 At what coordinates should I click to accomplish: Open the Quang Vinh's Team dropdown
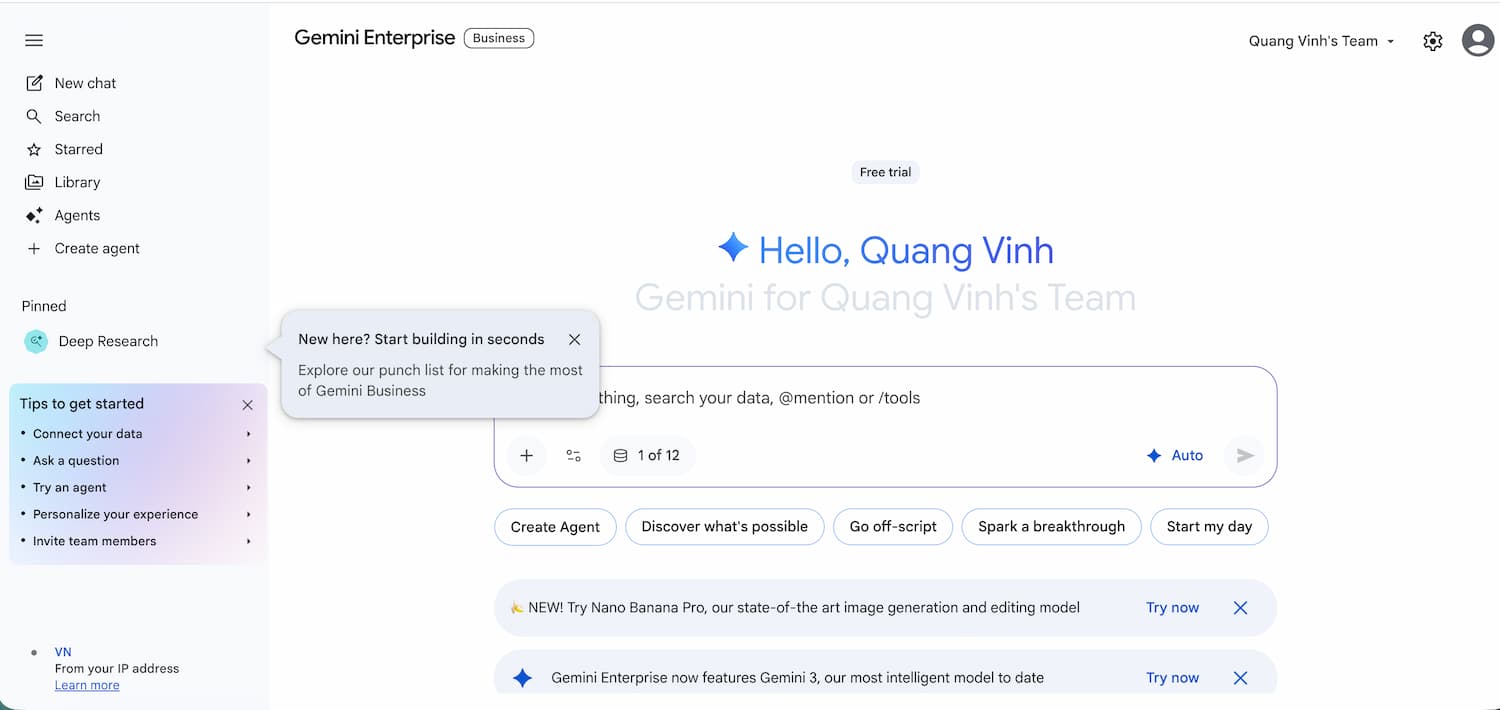(x=1320, y=41)
